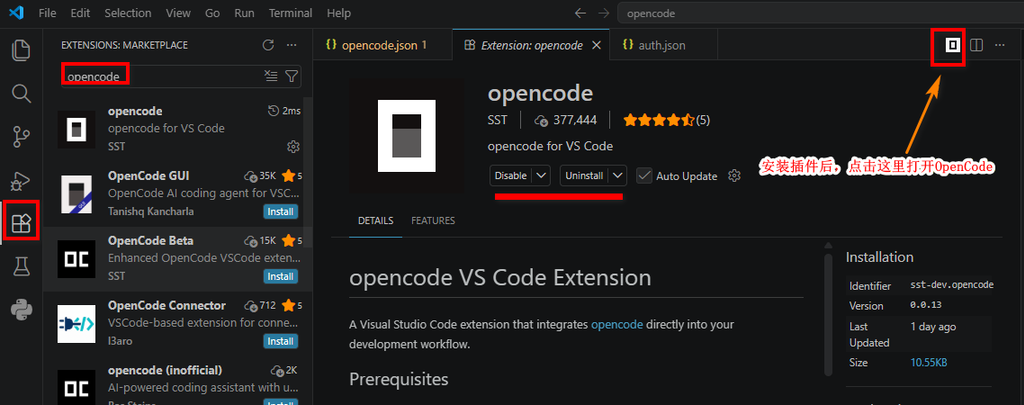Image resolution: width=1024 pixels, height=405 pixels.
Task: Switch to the auth.json tab
Action: (x=663, y=46)
